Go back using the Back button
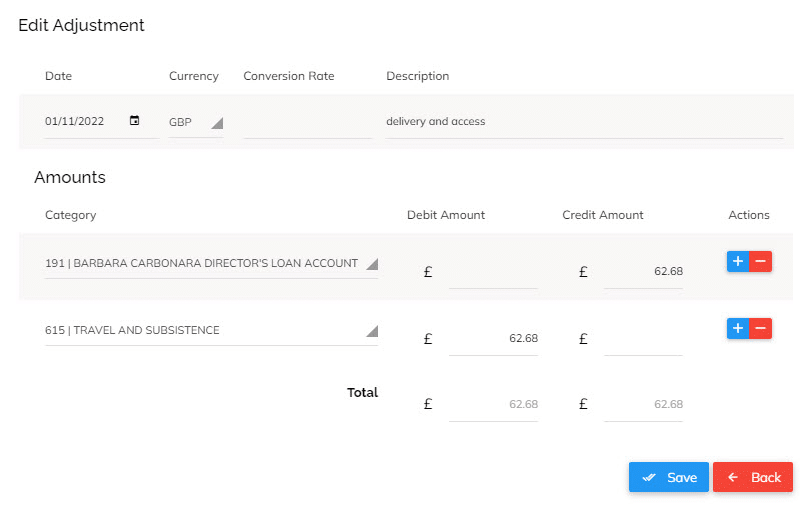804x509 pixels. pos(753,477)
